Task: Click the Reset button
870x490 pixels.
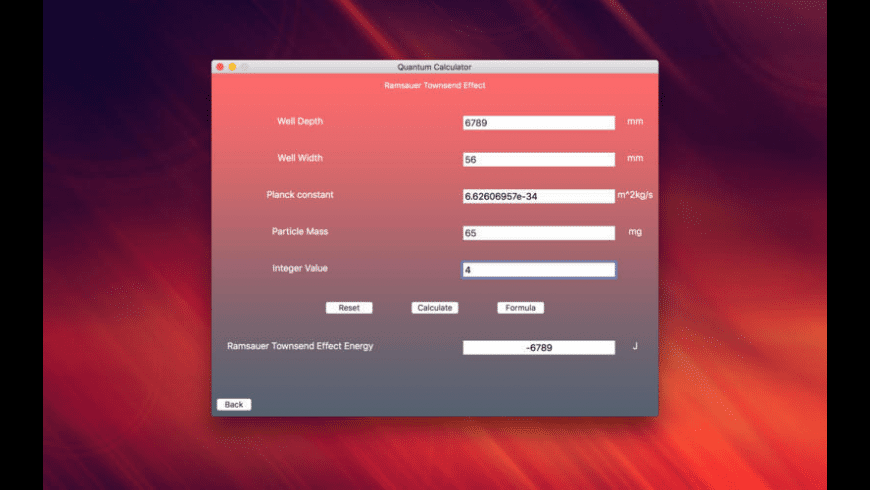Action: [349, 307]
